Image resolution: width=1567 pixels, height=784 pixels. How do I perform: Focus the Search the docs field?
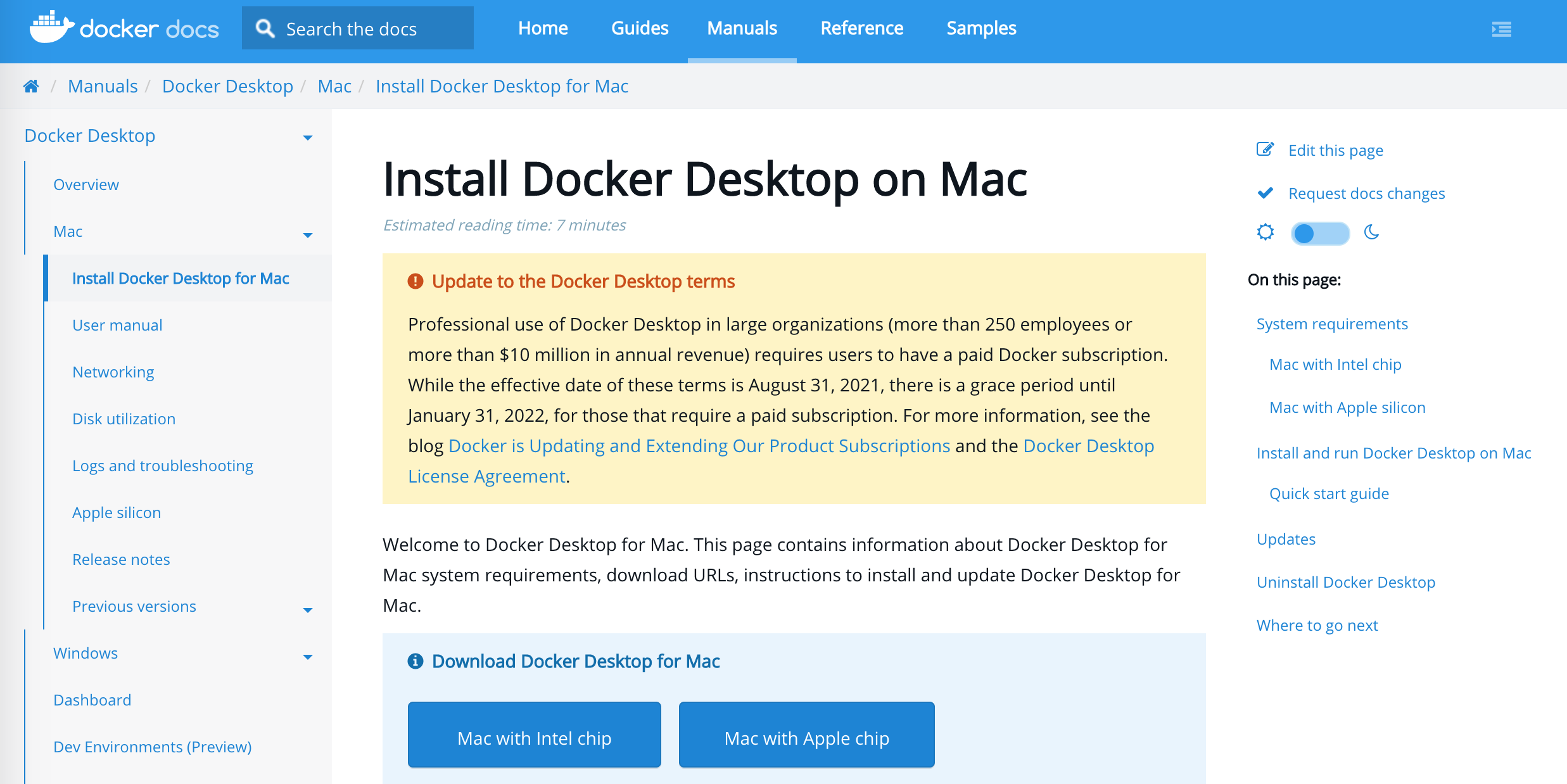358,28
